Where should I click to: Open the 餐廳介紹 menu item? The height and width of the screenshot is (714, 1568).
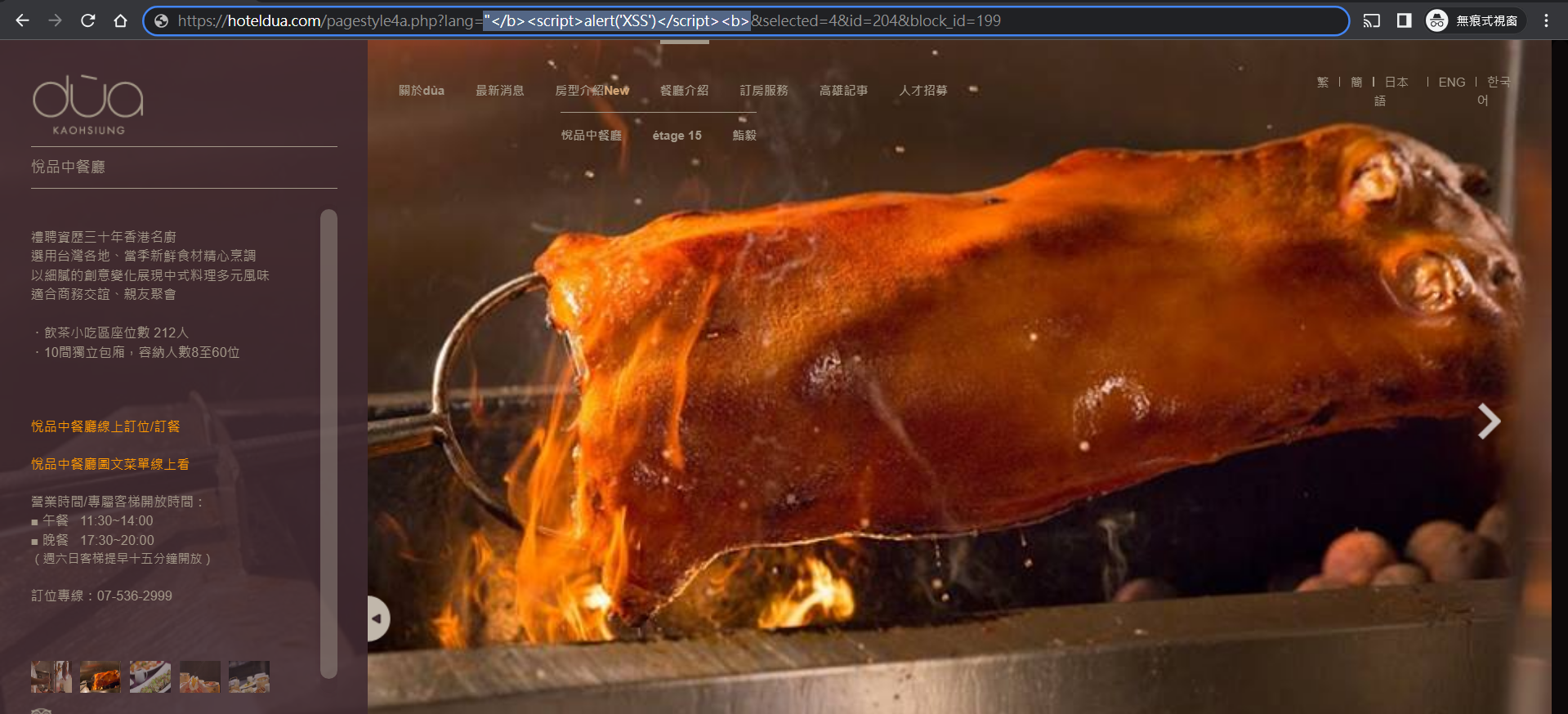[x=685, y=91]
